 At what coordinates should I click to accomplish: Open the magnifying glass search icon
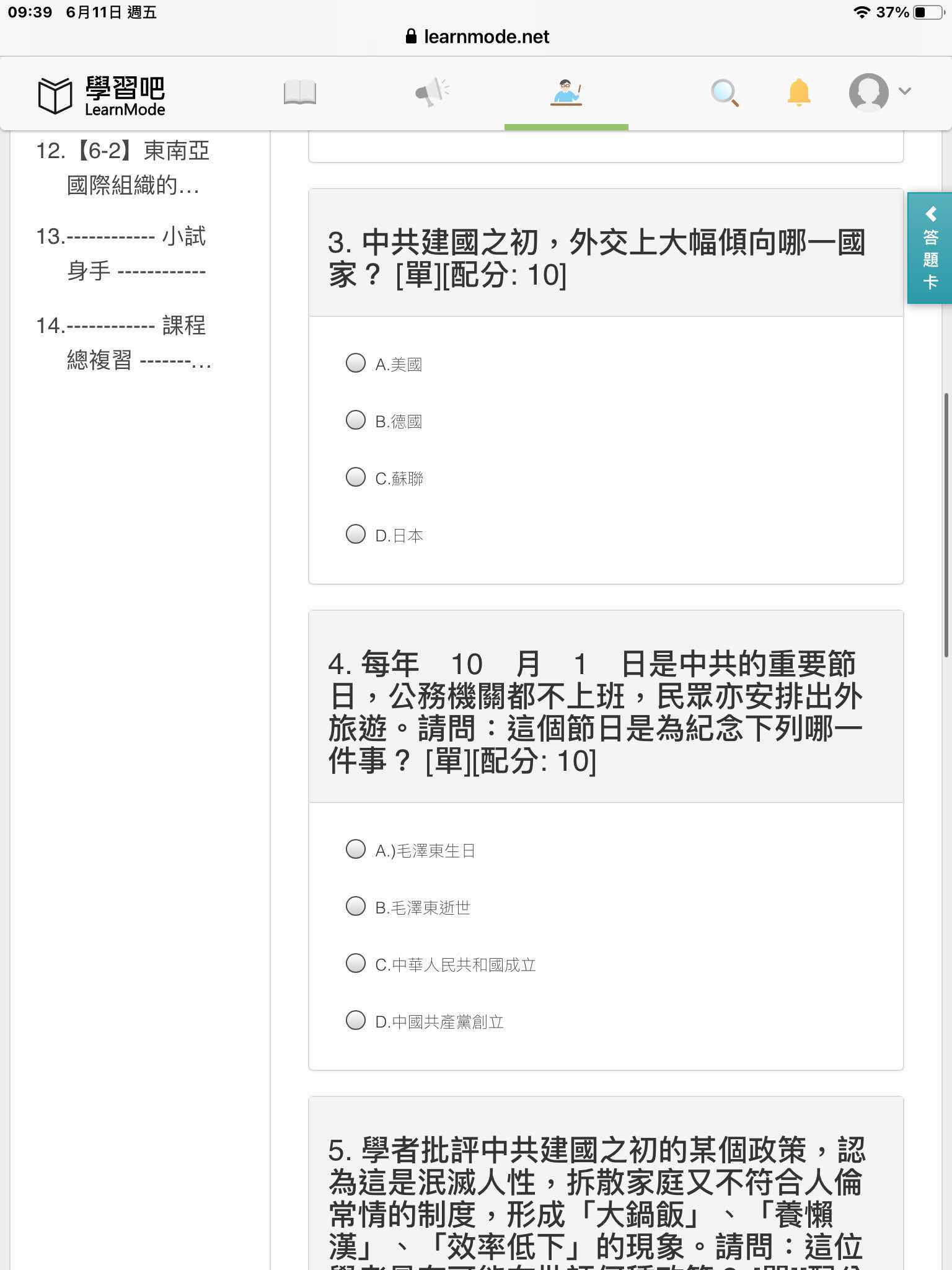click(725, 93)
